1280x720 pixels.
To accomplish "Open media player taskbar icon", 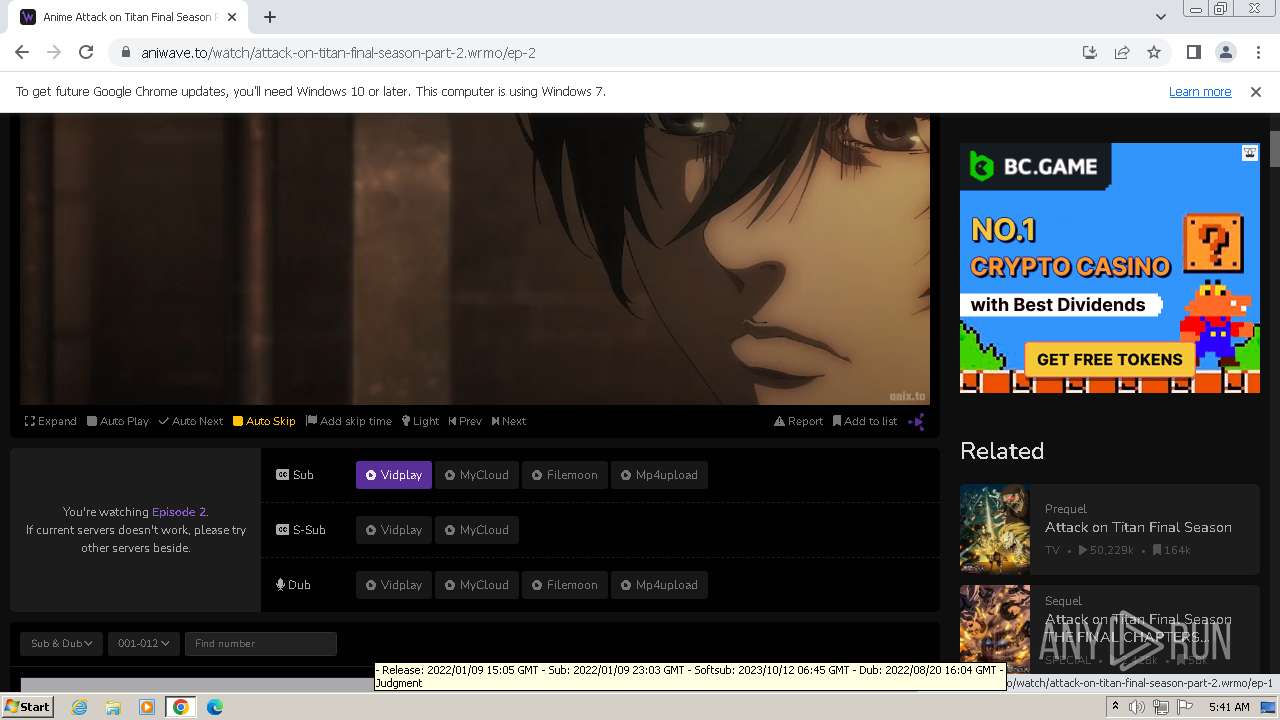I will pos(147,707).
